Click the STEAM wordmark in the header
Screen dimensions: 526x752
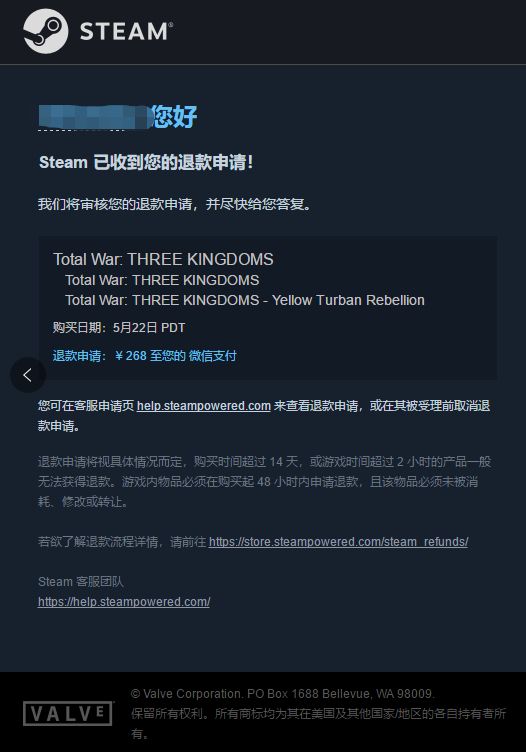pos(126,32)
